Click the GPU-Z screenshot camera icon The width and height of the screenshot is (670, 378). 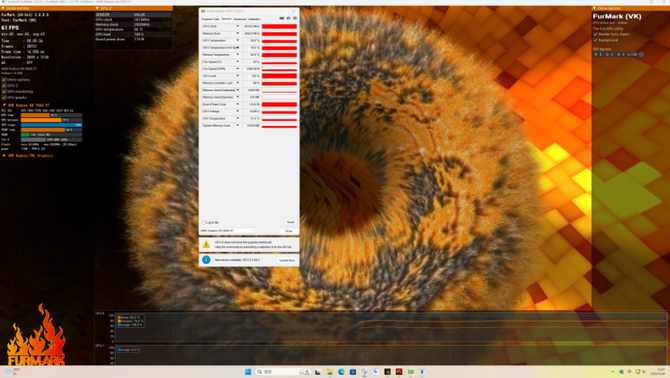281,18
